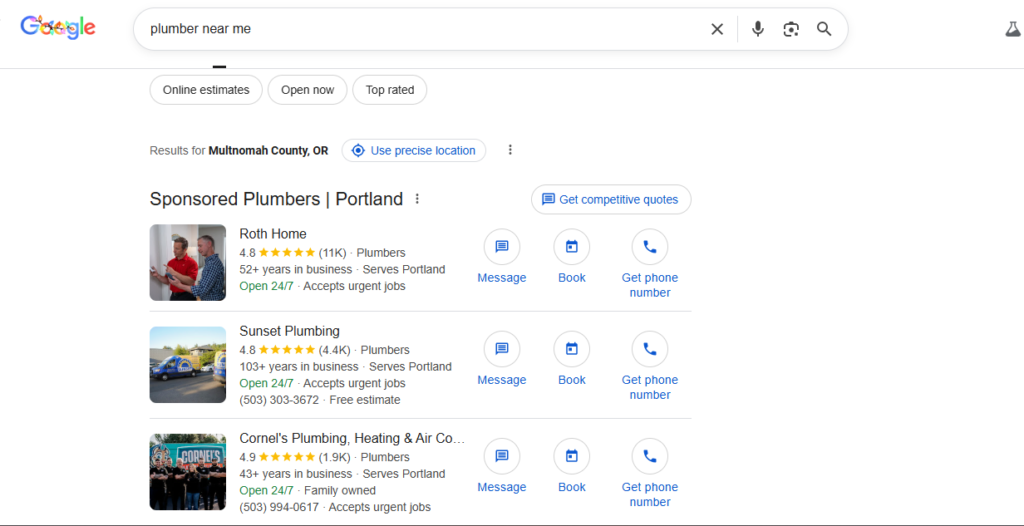Open Cornel's Plumbing, Heating & Air listing
The width and height of the screenshot is (1024, 526).
click(352, 438)
